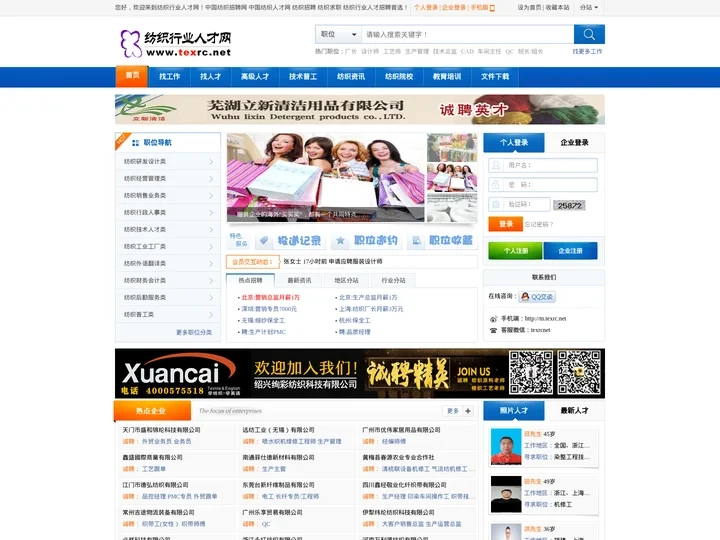Switch to the 最新人才 tab

coord(574,411)
